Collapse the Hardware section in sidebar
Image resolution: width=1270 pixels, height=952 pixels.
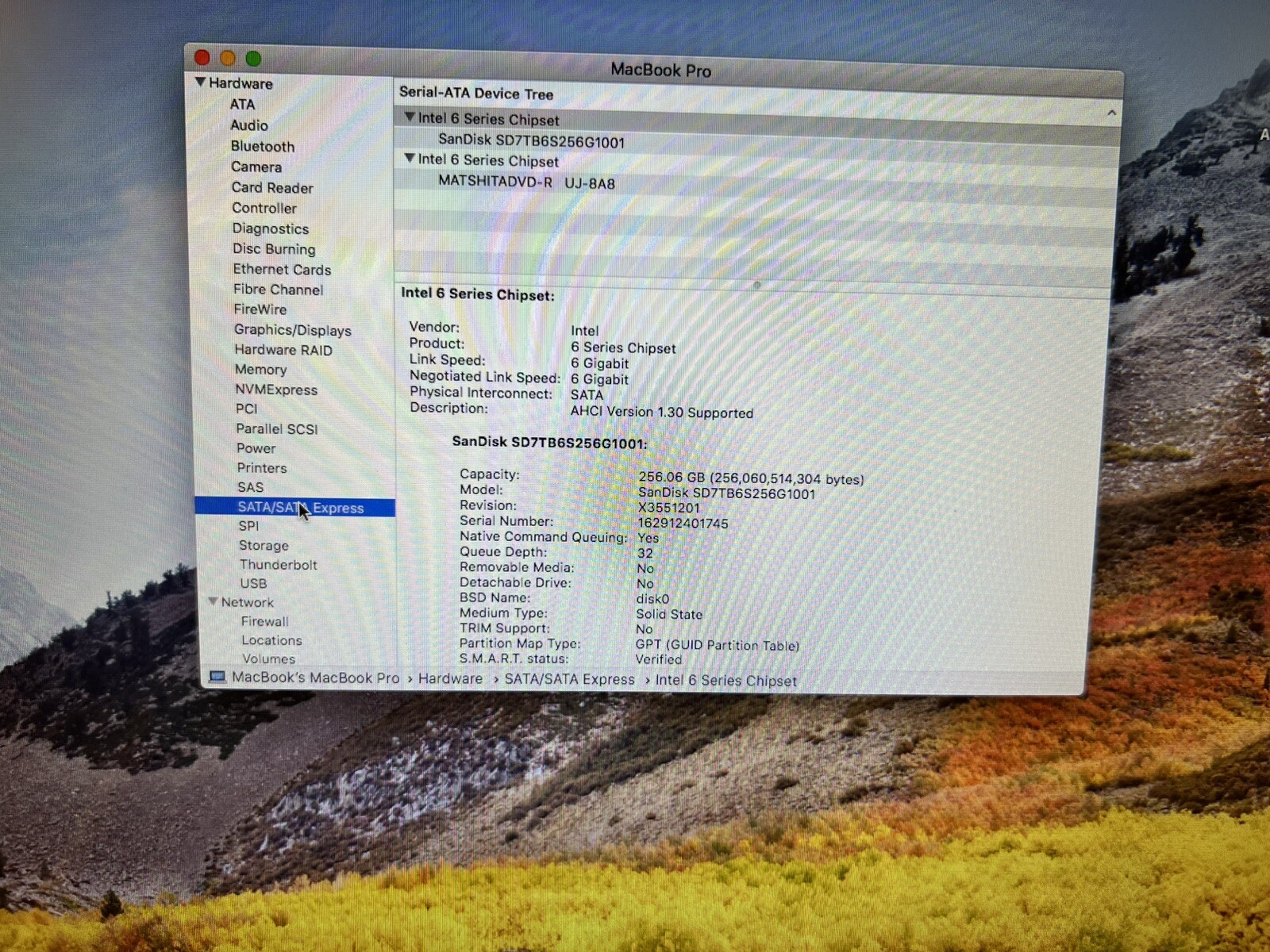click(x=200, y=82)
